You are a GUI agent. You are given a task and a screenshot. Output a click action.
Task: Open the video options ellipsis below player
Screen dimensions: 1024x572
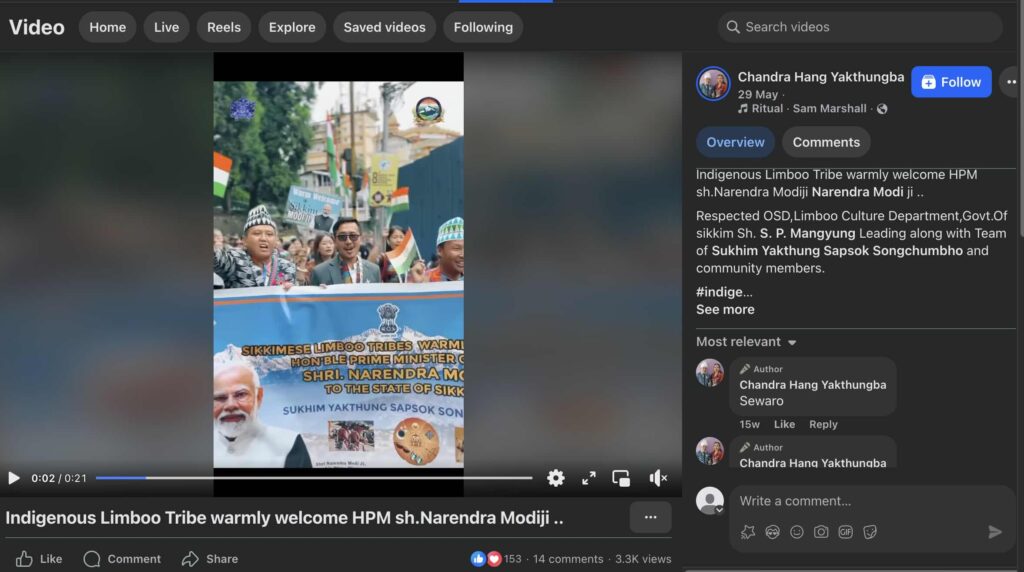pyautogui.click(x=650, y=517)
